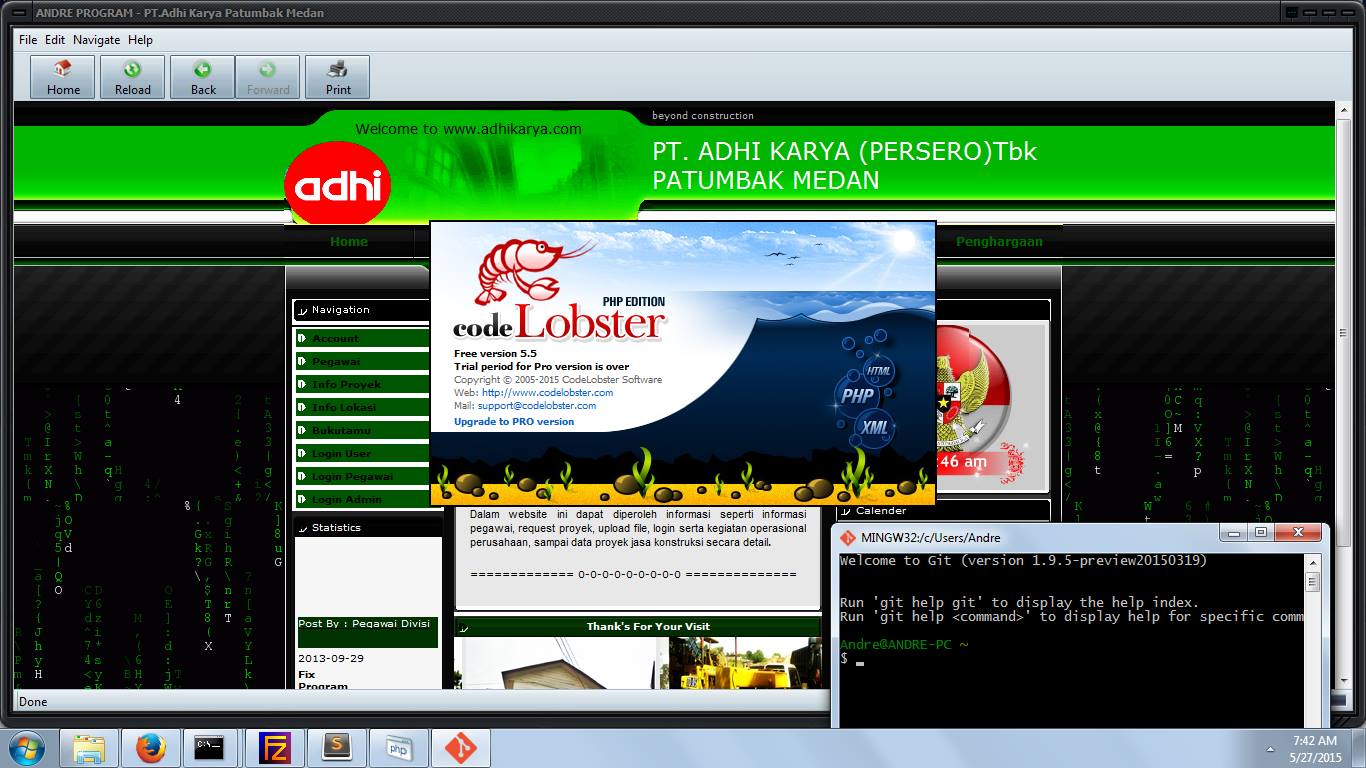Click the Git Bash taskbar icon
Image resolution: width=1366 pixels, height=768 pixels.
[461, 748]
